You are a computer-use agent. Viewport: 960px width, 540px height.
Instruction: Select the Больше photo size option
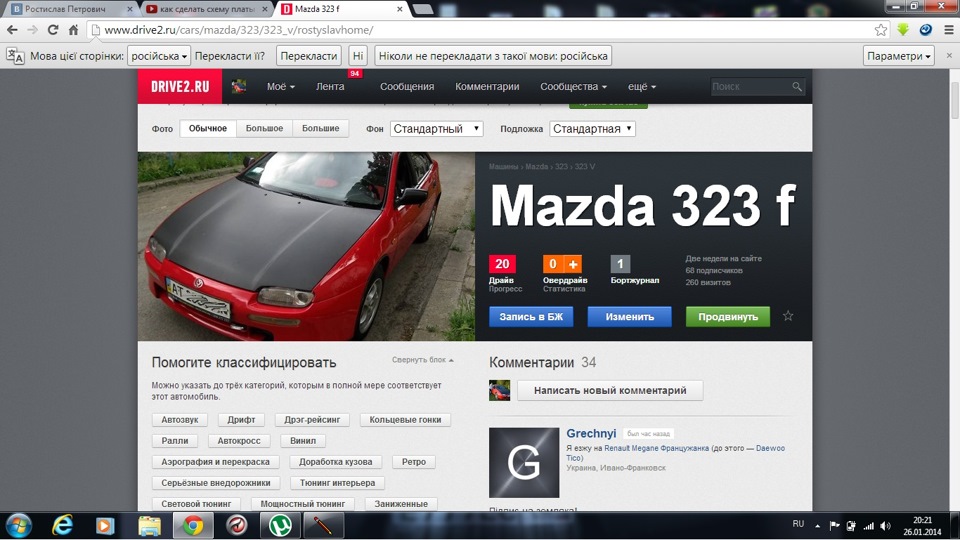321,129
